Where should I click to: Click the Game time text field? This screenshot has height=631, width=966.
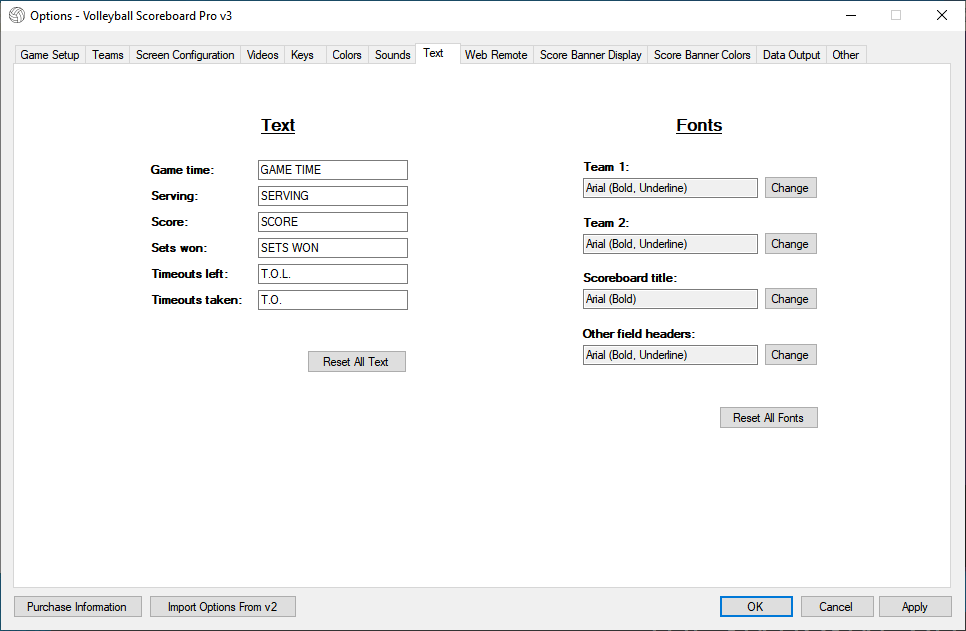click(x=332, y=170)
